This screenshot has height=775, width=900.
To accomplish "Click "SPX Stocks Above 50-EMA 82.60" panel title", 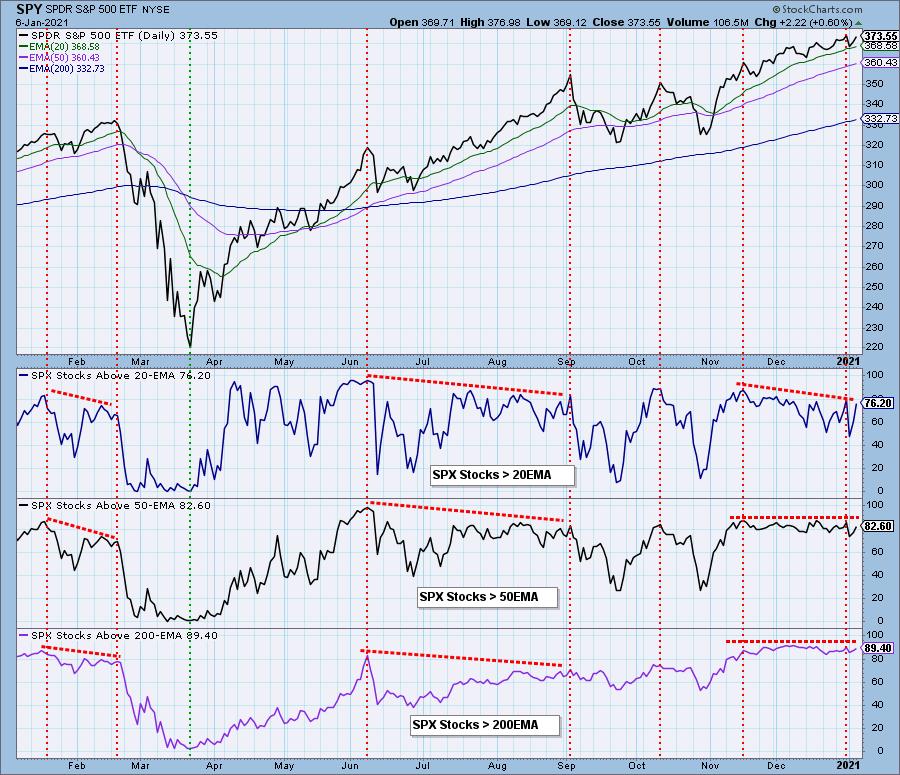I will tap(115, 506).
